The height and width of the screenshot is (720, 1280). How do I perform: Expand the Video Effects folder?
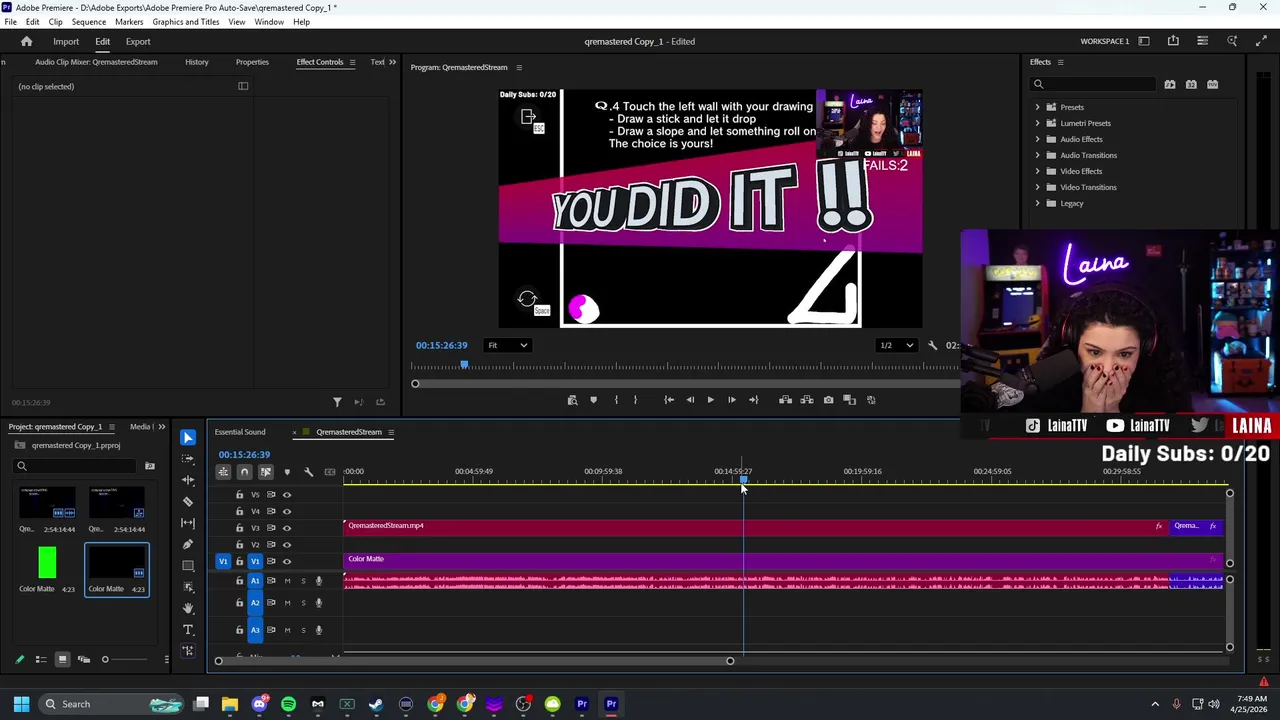coord(1038,171)
